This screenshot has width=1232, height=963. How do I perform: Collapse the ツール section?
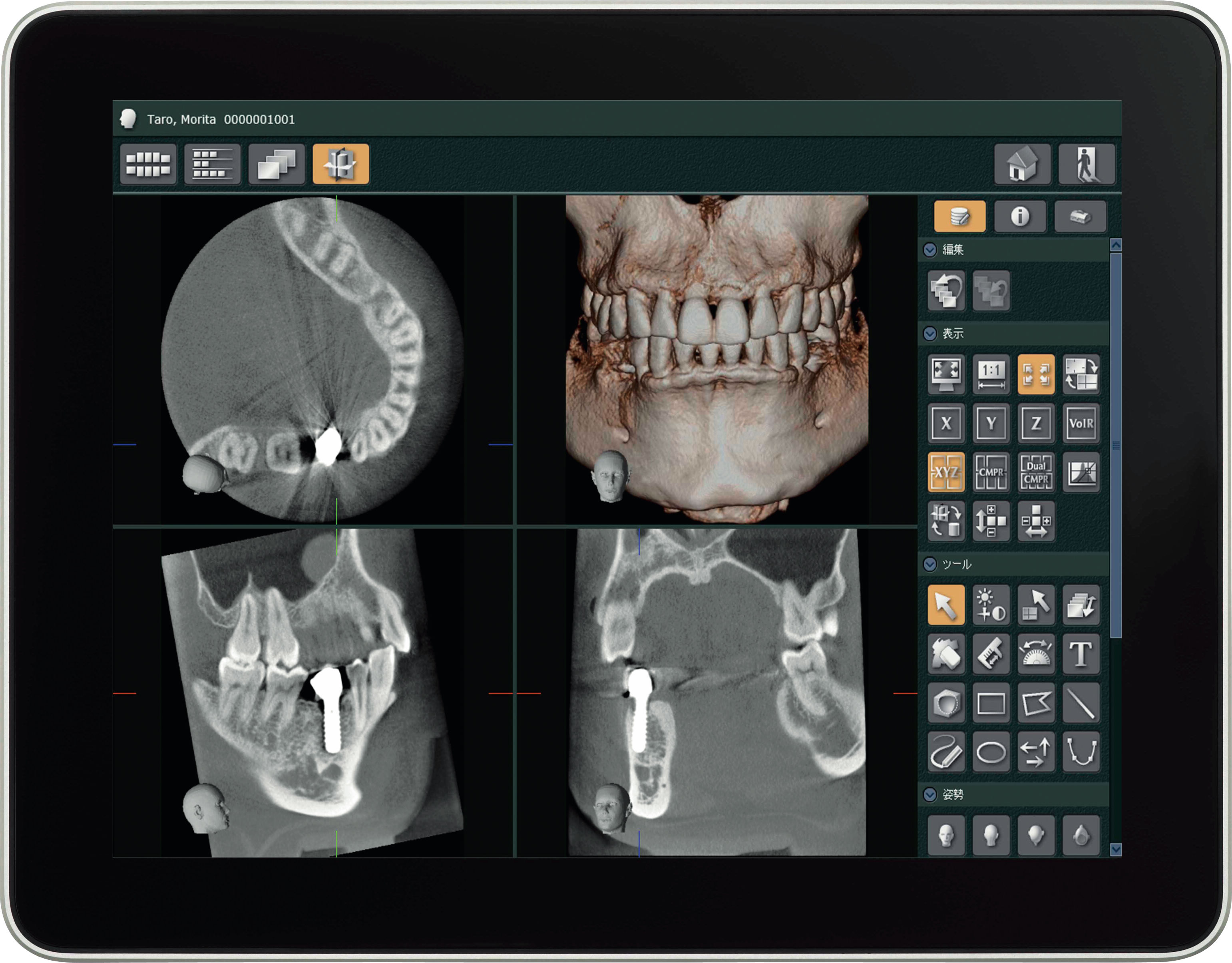(930, 564)
